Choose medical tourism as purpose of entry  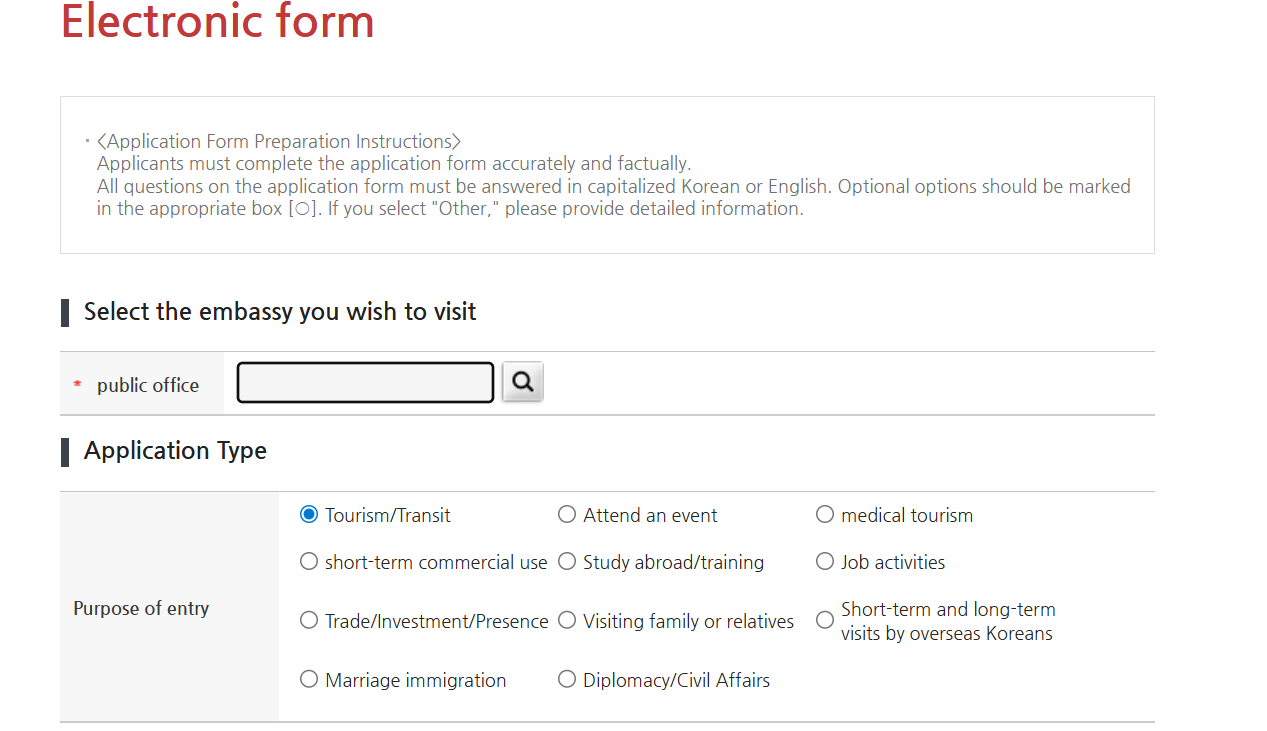coord(824,514)
